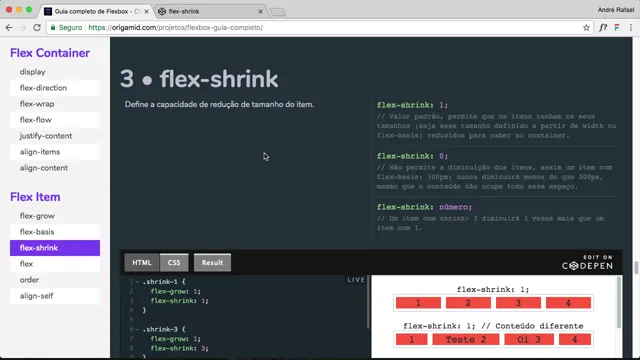Switch CodePen embed to HTML tab
This screenshot has height=360, width=640.
142,262
